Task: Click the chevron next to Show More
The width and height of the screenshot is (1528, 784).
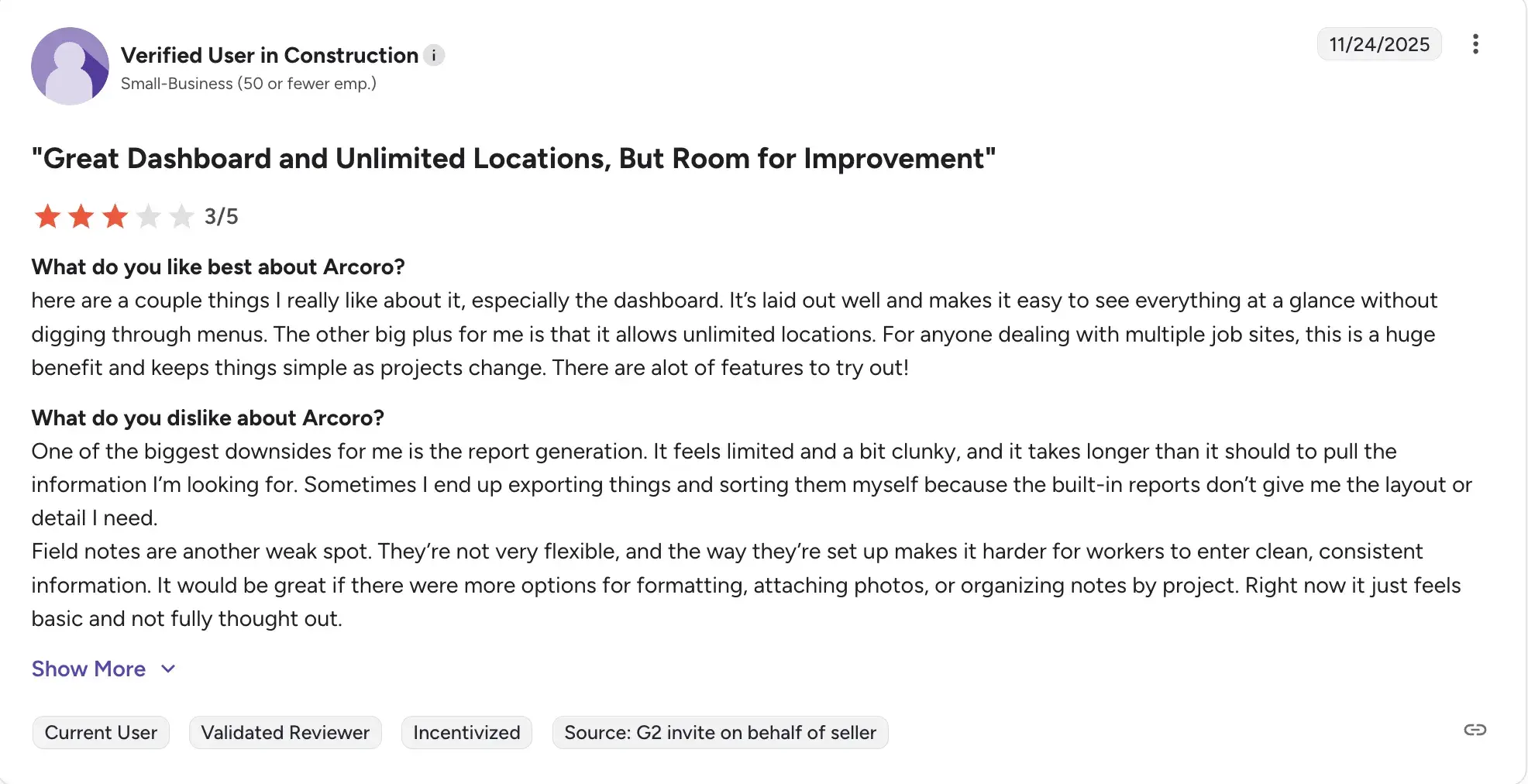Action: pyautogui.click(x=168, y=669)
